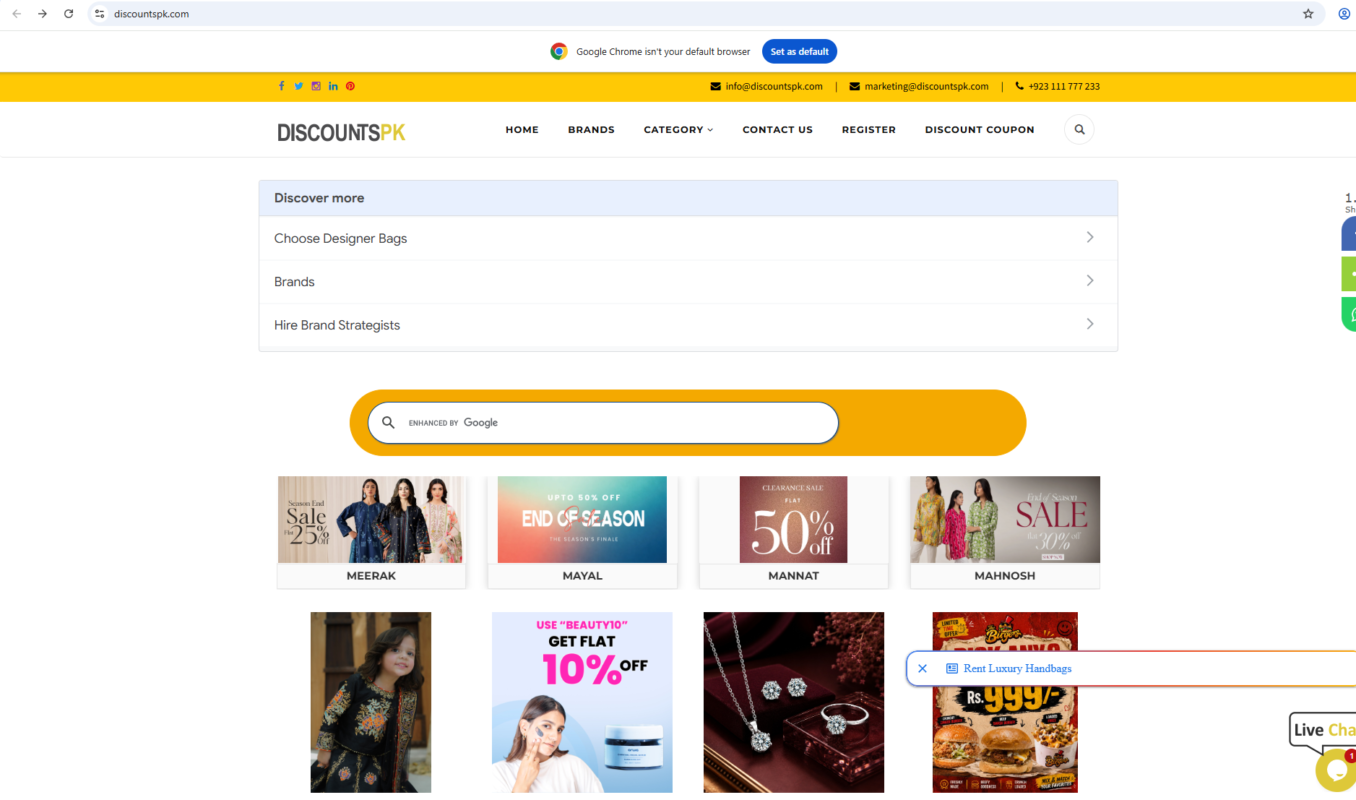The width and height of the screenshot is (1356, 800).
Task: Open the Twitter social icon in top bar
Action: point(298,86)
